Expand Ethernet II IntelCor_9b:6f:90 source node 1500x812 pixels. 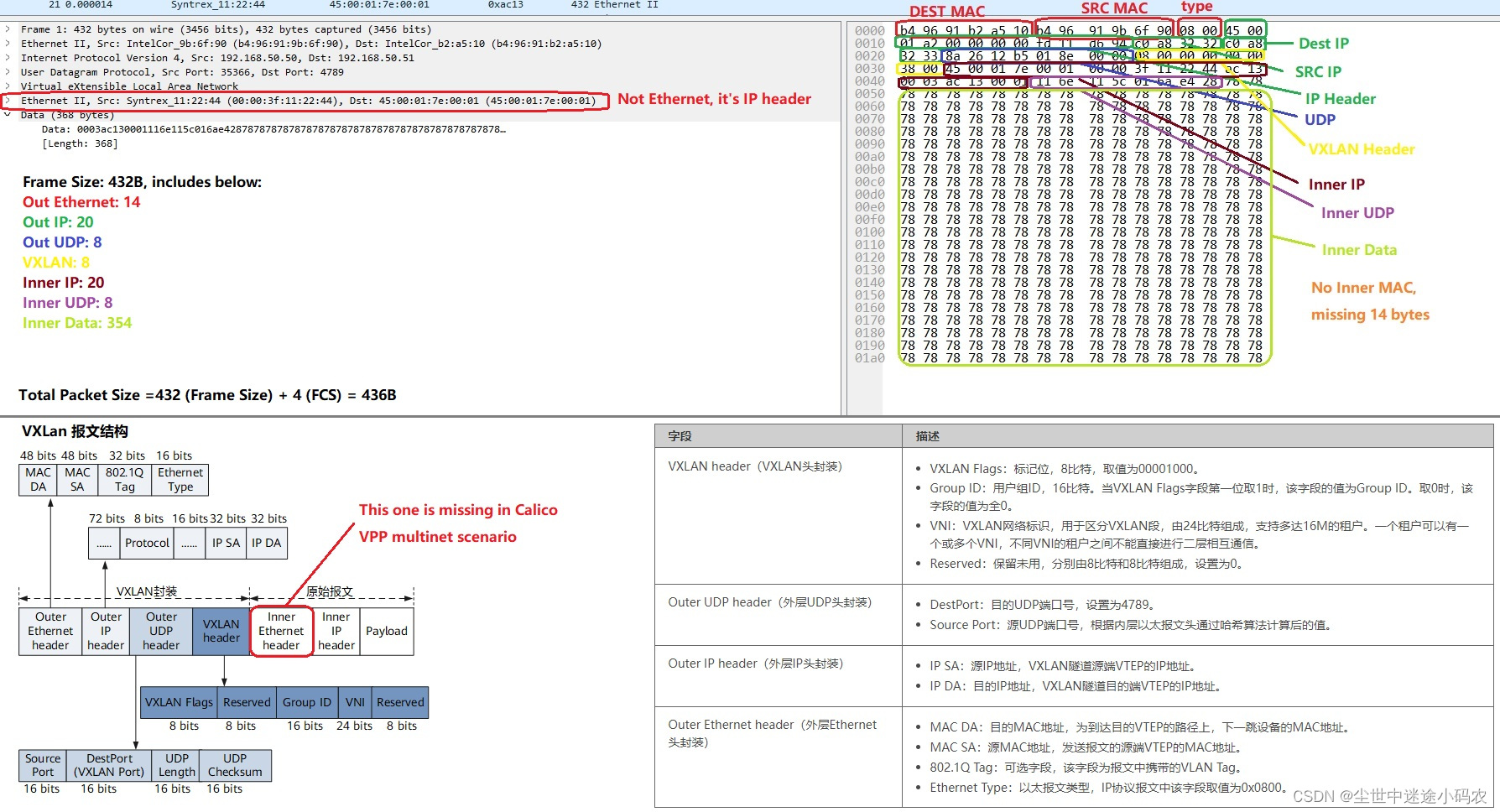(8, 44)
